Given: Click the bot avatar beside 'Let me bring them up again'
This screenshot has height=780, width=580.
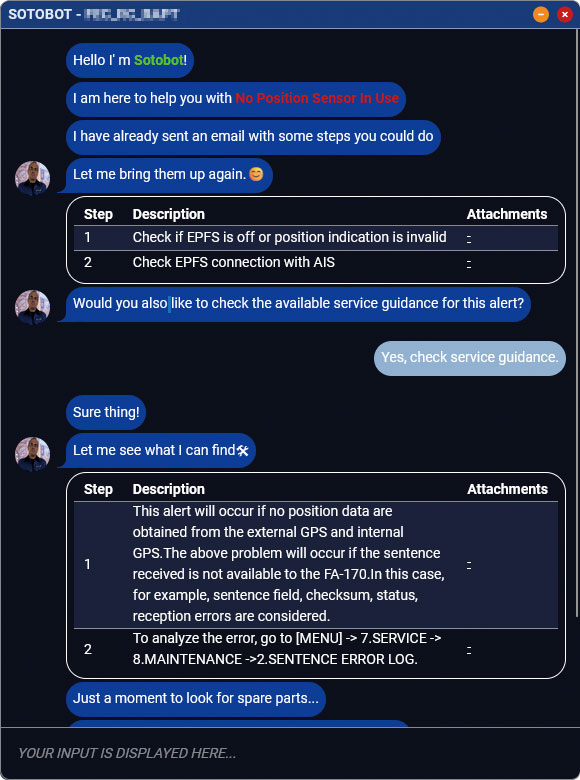Looking at the screenshot, I should coord(32,178).
